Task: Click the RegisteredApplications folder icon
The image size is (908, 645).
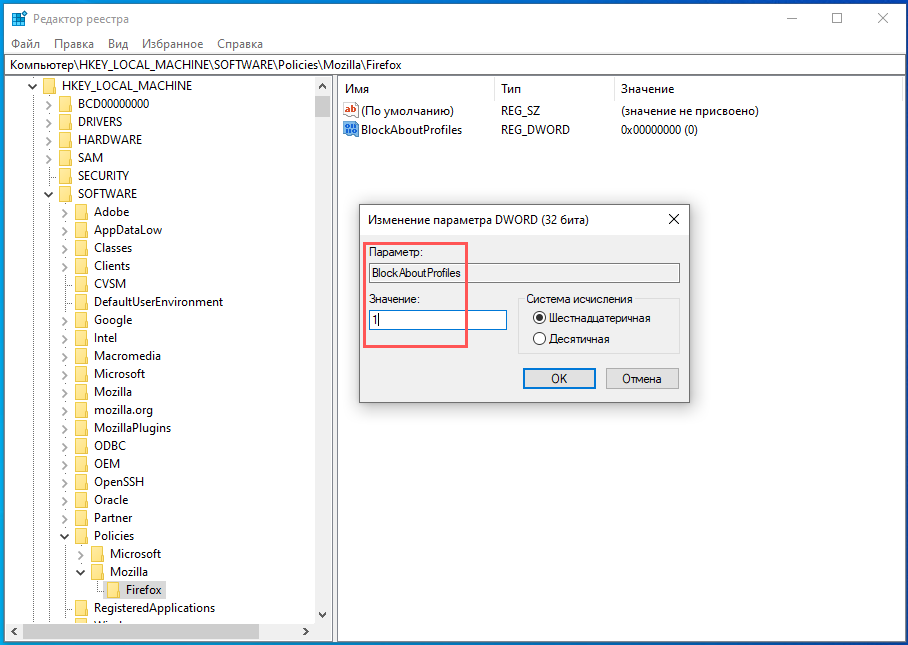Action: point(82,608)
